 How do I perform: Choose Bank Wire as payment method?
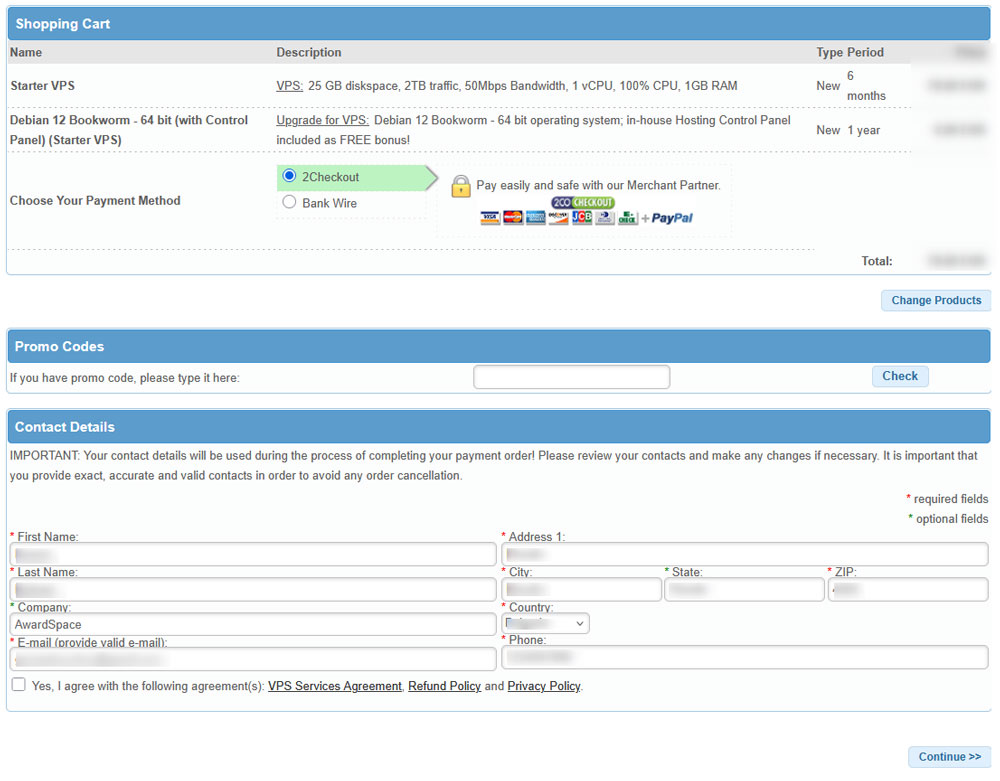click(290, 203)
